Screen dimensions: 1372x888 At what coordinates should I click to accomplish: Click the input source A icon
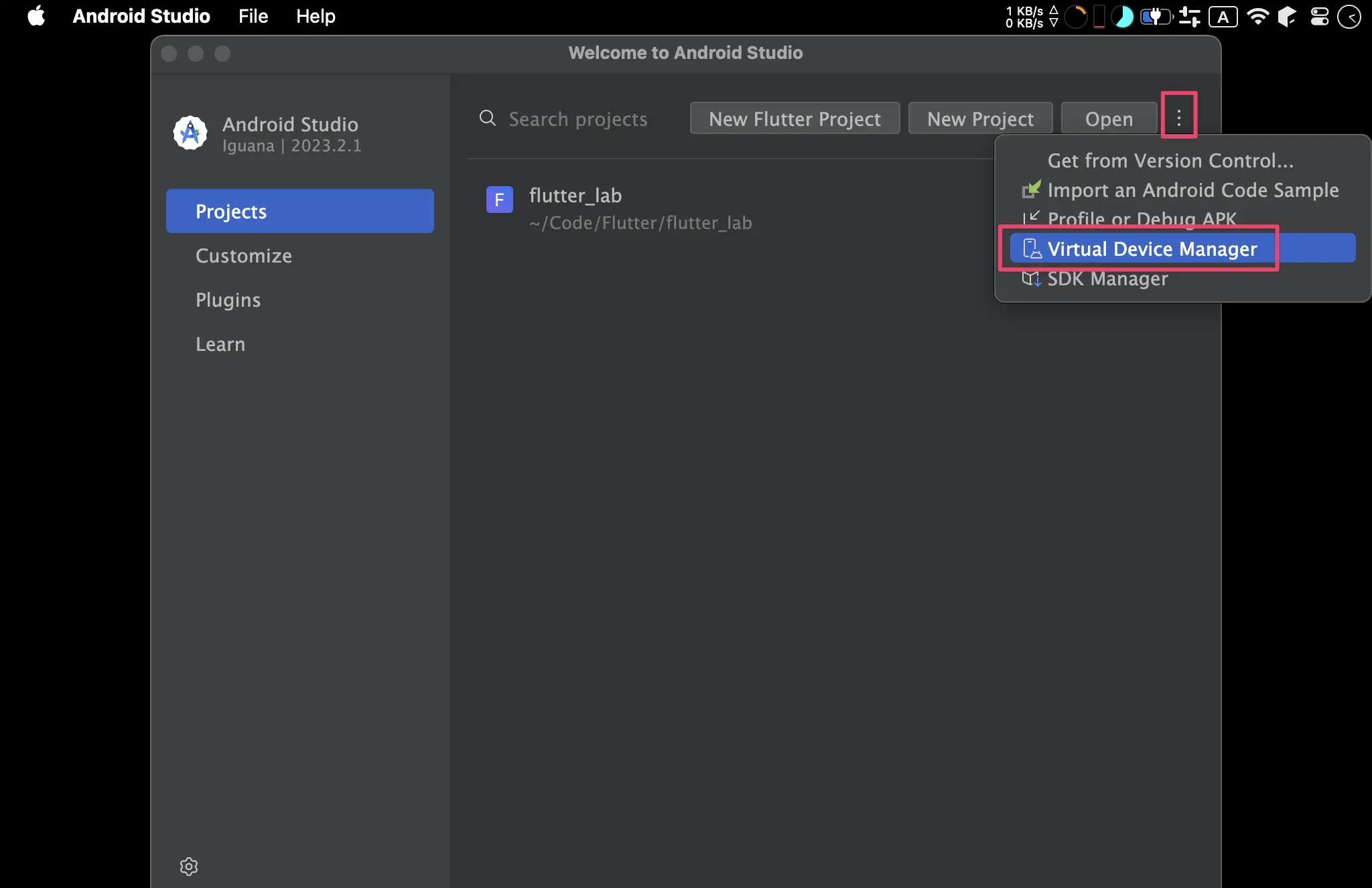(x=1223, y=17)
